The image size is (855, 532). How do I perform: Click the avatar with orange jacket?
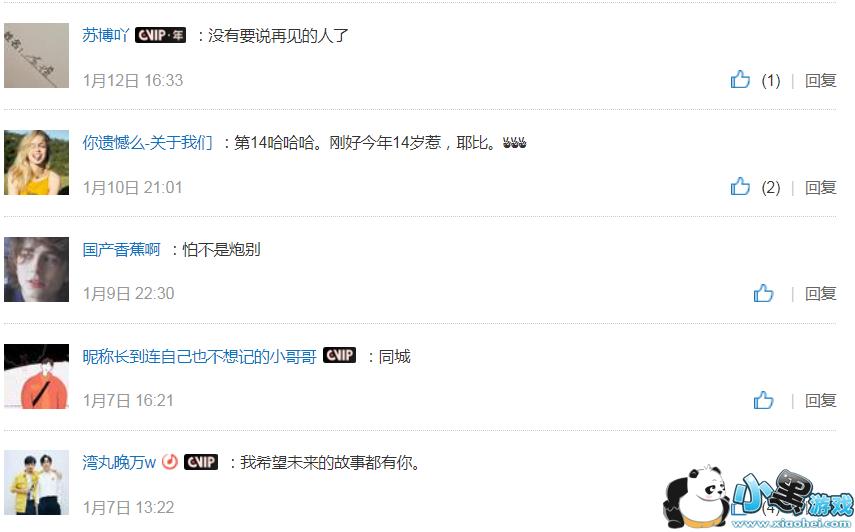coord(37,376)
